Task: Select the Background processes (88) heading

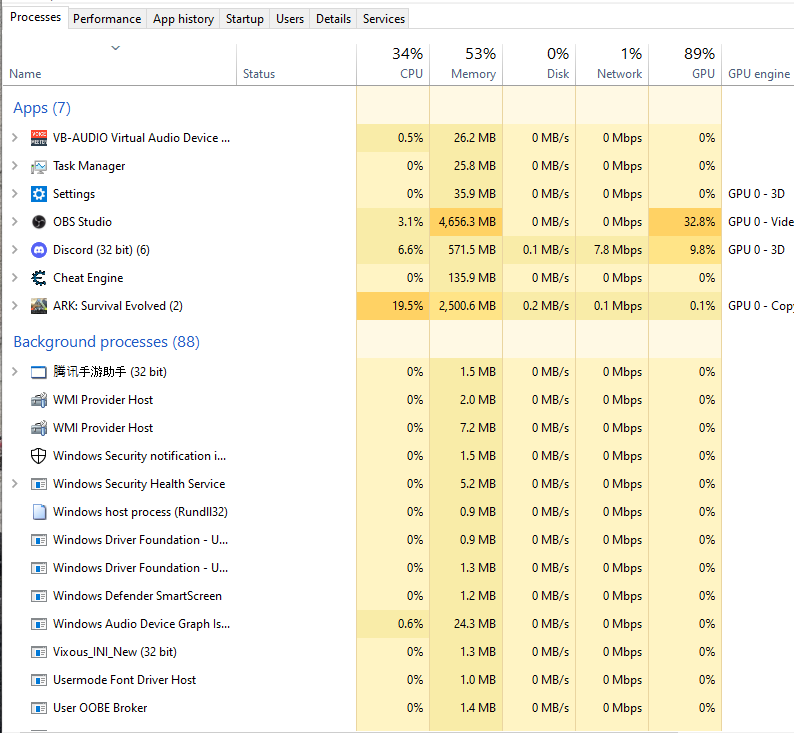Action: point(106,342)
